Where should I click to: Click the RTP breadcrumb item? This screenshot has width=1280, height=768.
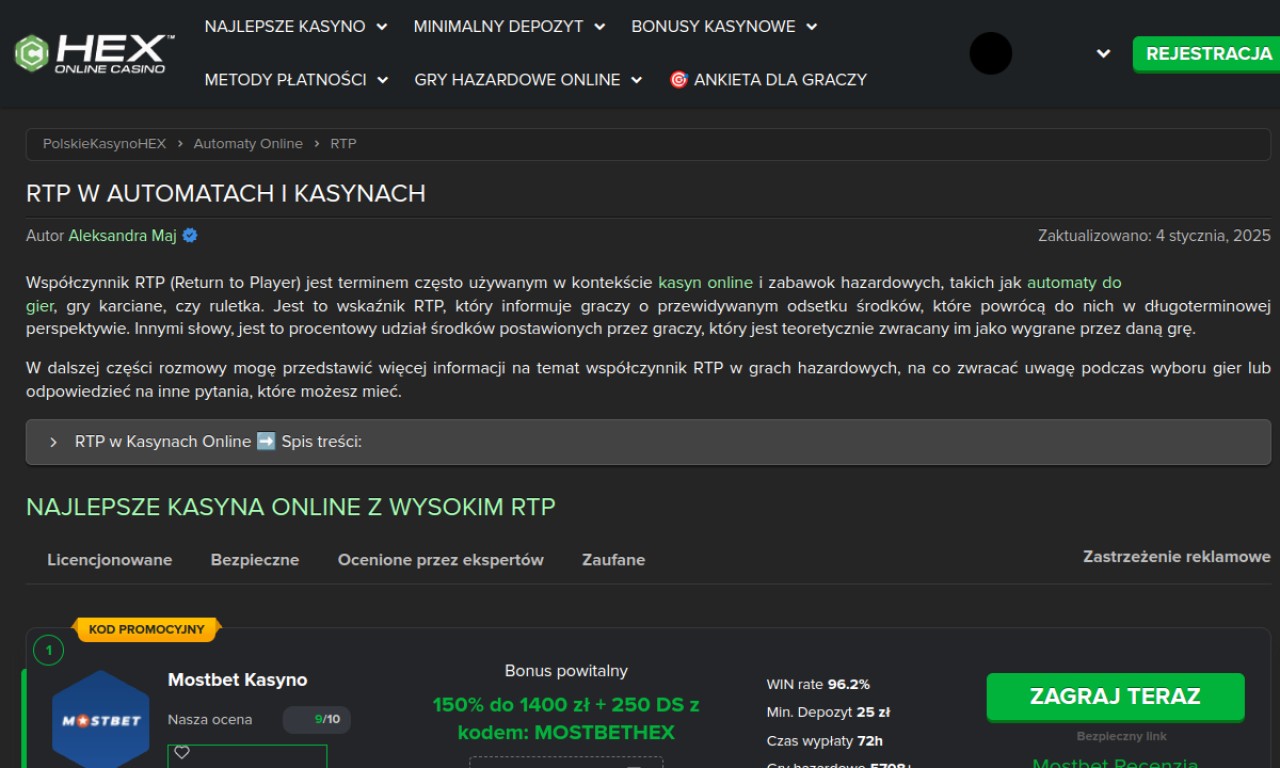(x=343, y=144)
